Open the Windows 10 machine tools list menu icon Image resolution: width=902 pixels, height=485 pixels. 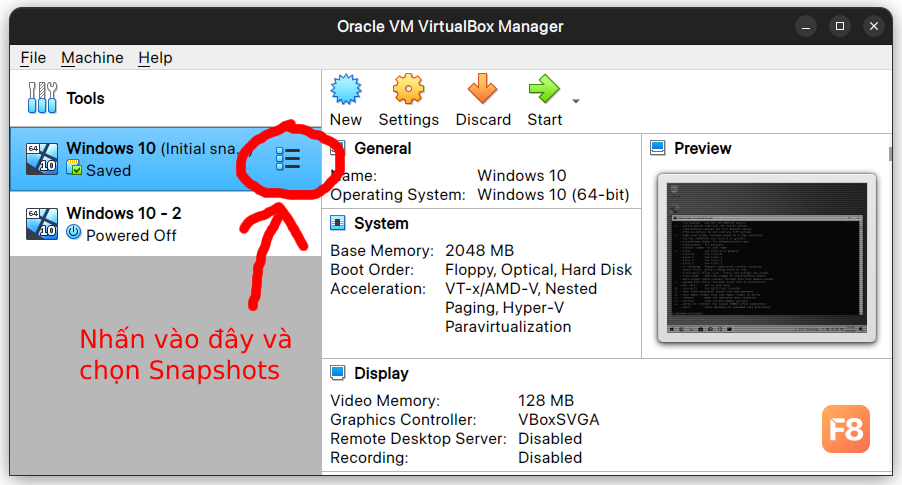[288, 159]
